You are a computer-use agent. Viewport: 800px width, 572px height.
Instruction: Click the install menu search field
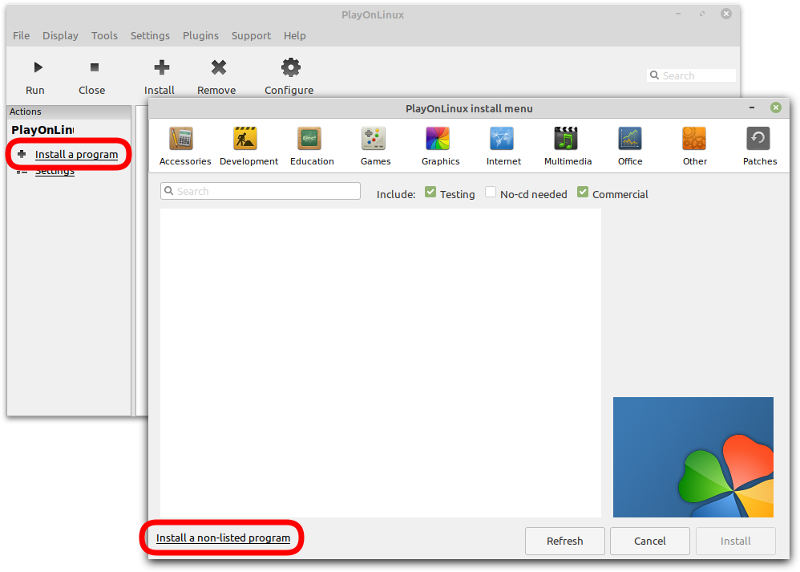coord(260,191)
